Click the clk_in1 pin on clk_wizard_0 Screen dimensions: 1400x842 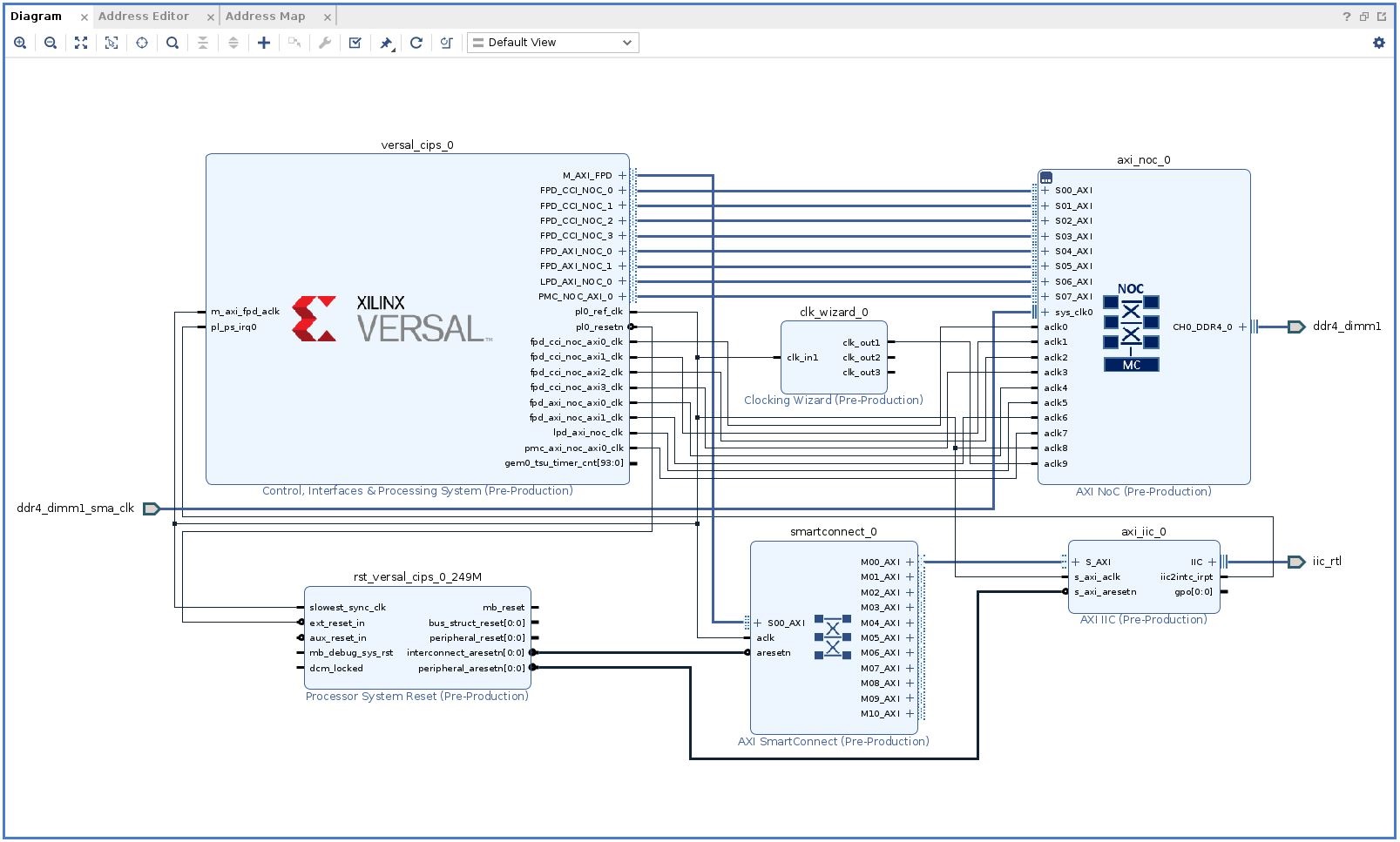[x=802, y=358]
